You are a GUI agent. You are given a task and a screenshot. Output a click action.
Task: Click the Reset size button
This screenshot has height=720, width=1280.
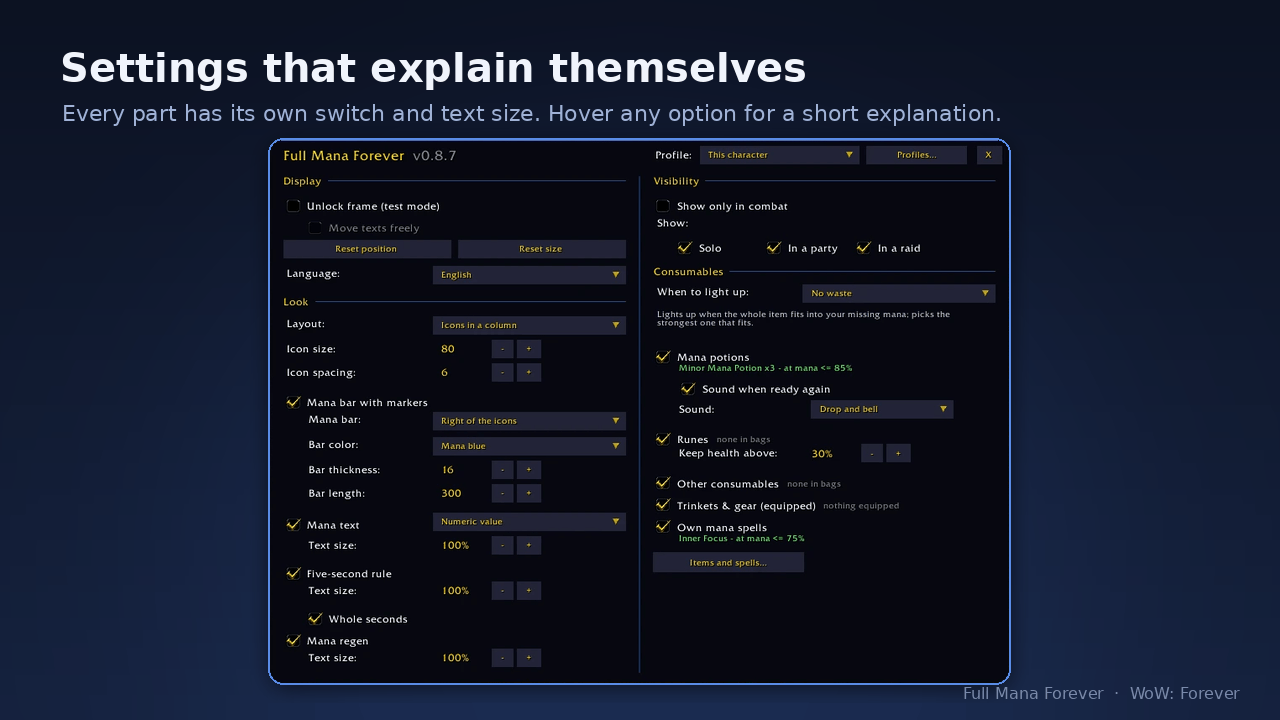click(542, 249)
